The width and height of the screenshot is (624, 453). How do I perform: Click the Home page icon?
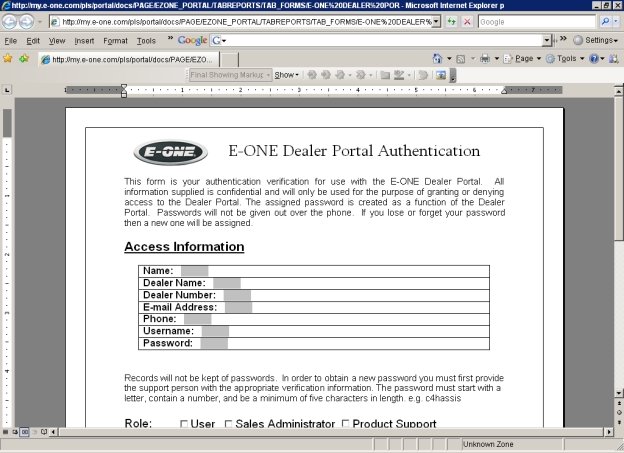pos(437,59)
